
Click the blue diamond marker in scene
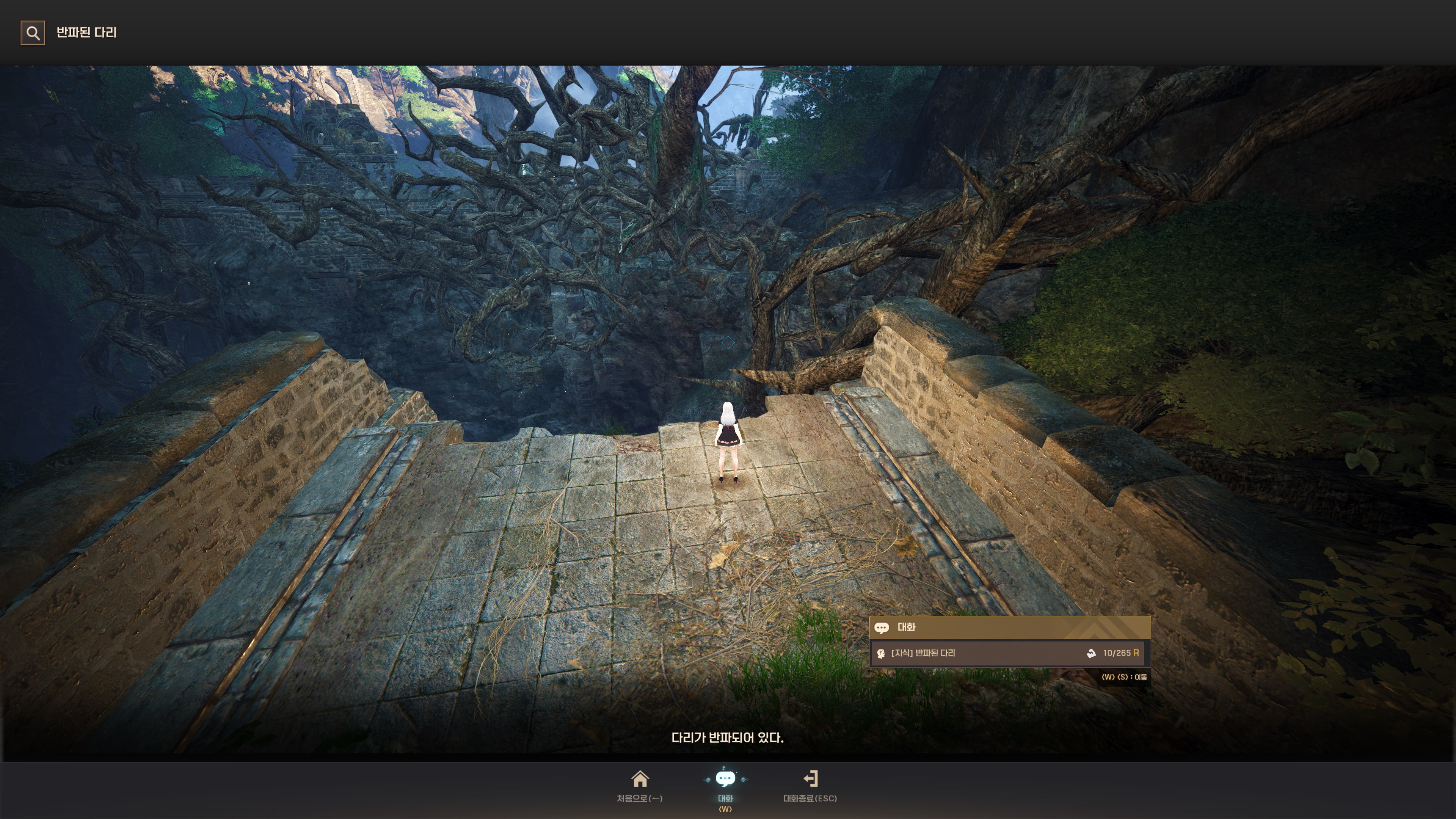[x=728, y=342]
